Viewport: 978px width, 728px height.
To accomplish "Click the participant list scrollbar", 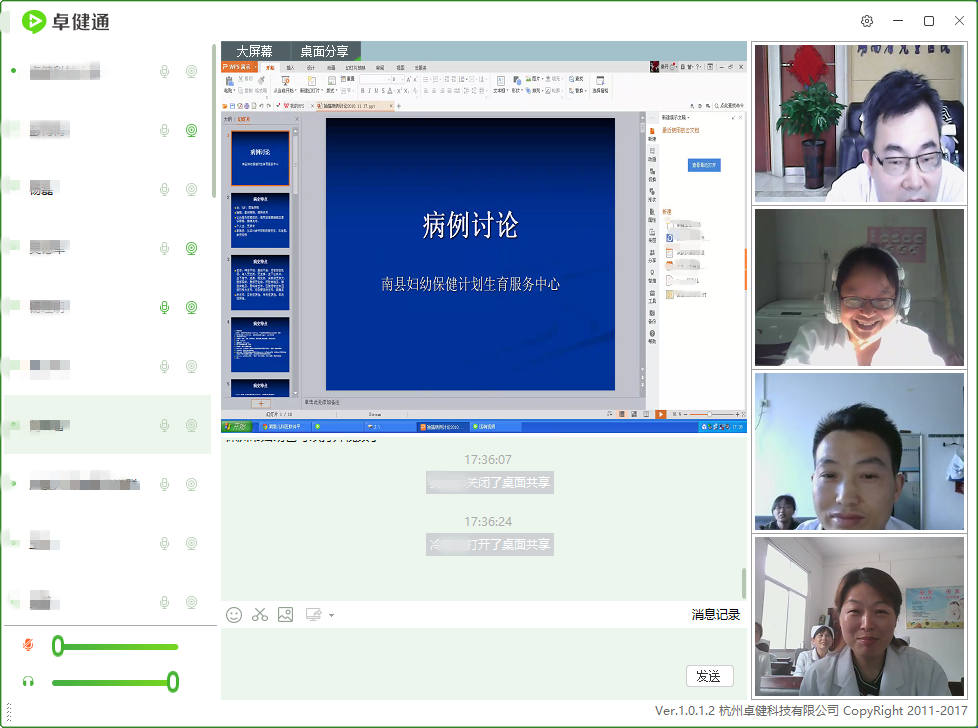I will pyautogui.click(x=214, y=120).
